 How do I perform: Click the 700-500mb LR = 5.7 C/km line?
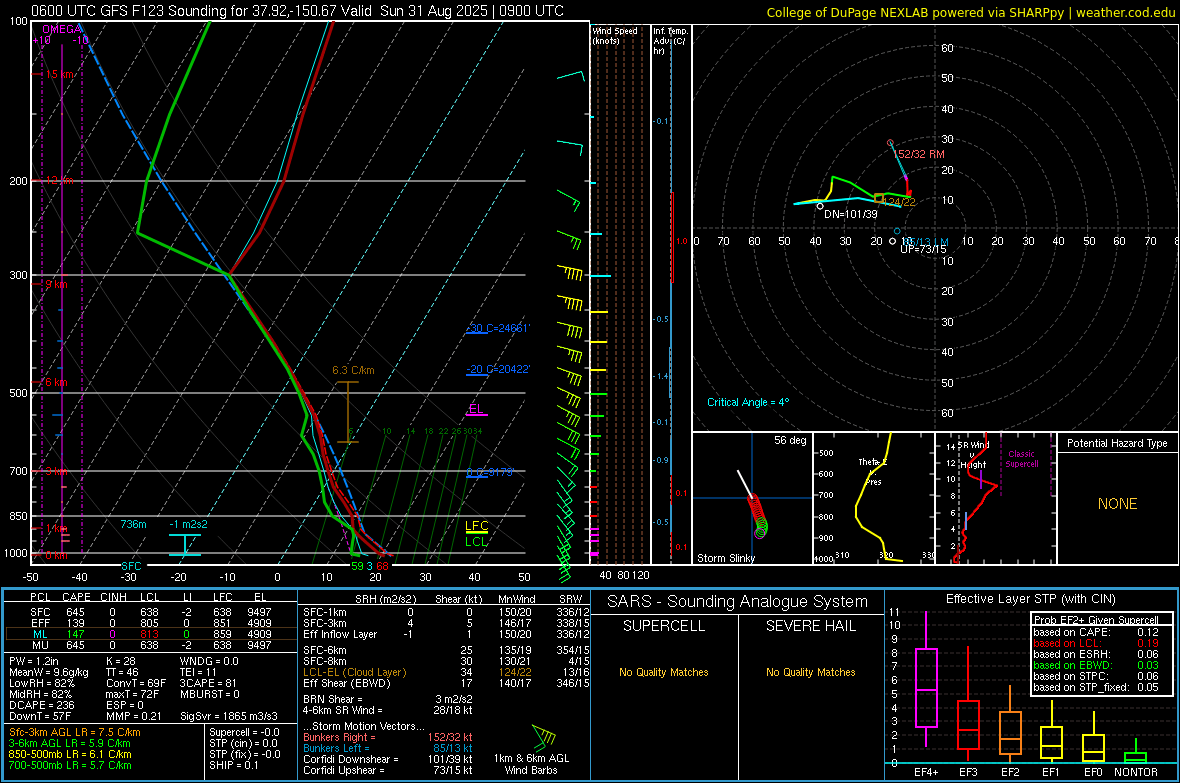coord(70,765)
